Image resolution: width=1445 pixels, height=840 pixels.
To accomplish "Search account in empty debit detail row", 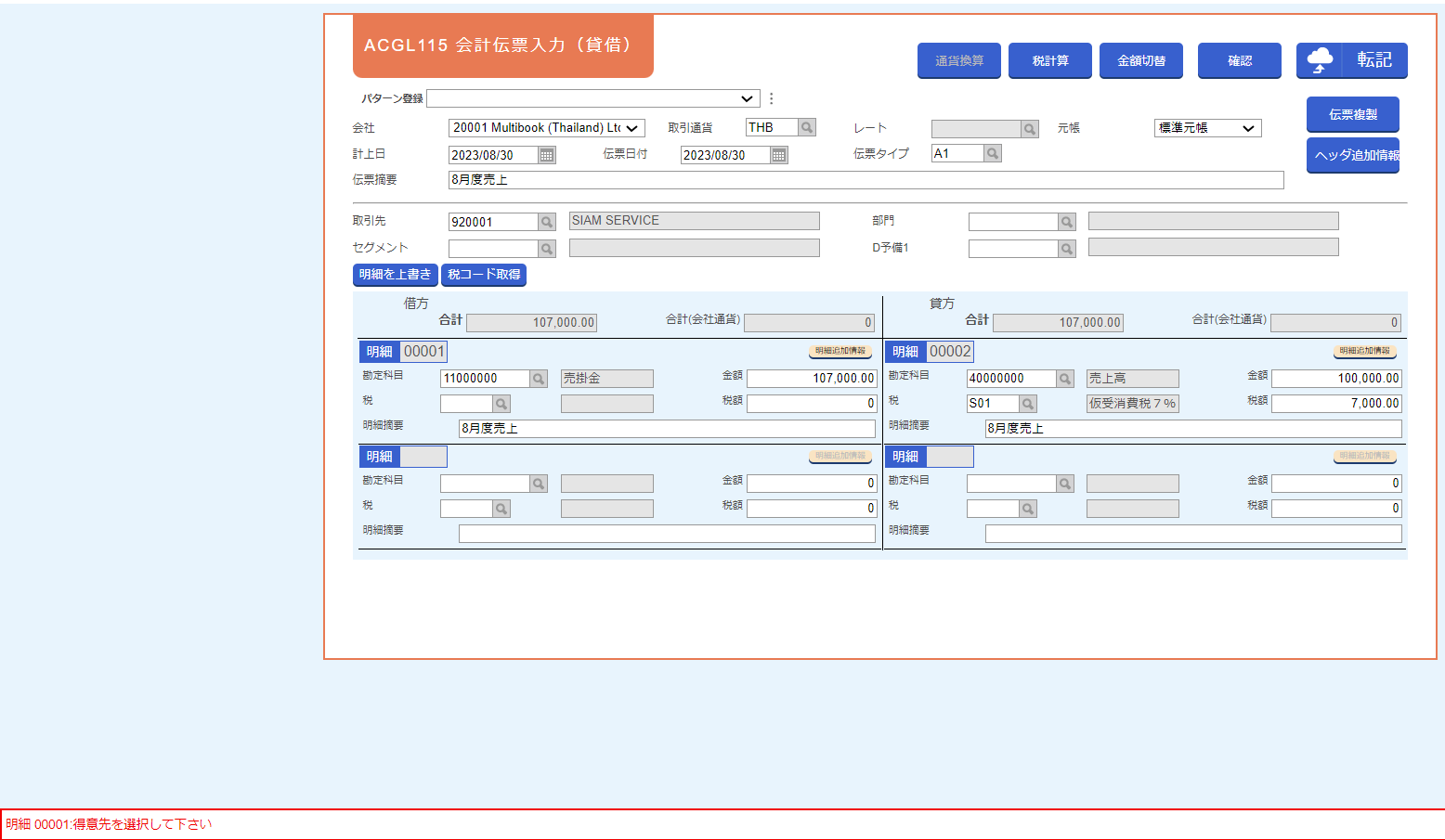I will point(539,484).
